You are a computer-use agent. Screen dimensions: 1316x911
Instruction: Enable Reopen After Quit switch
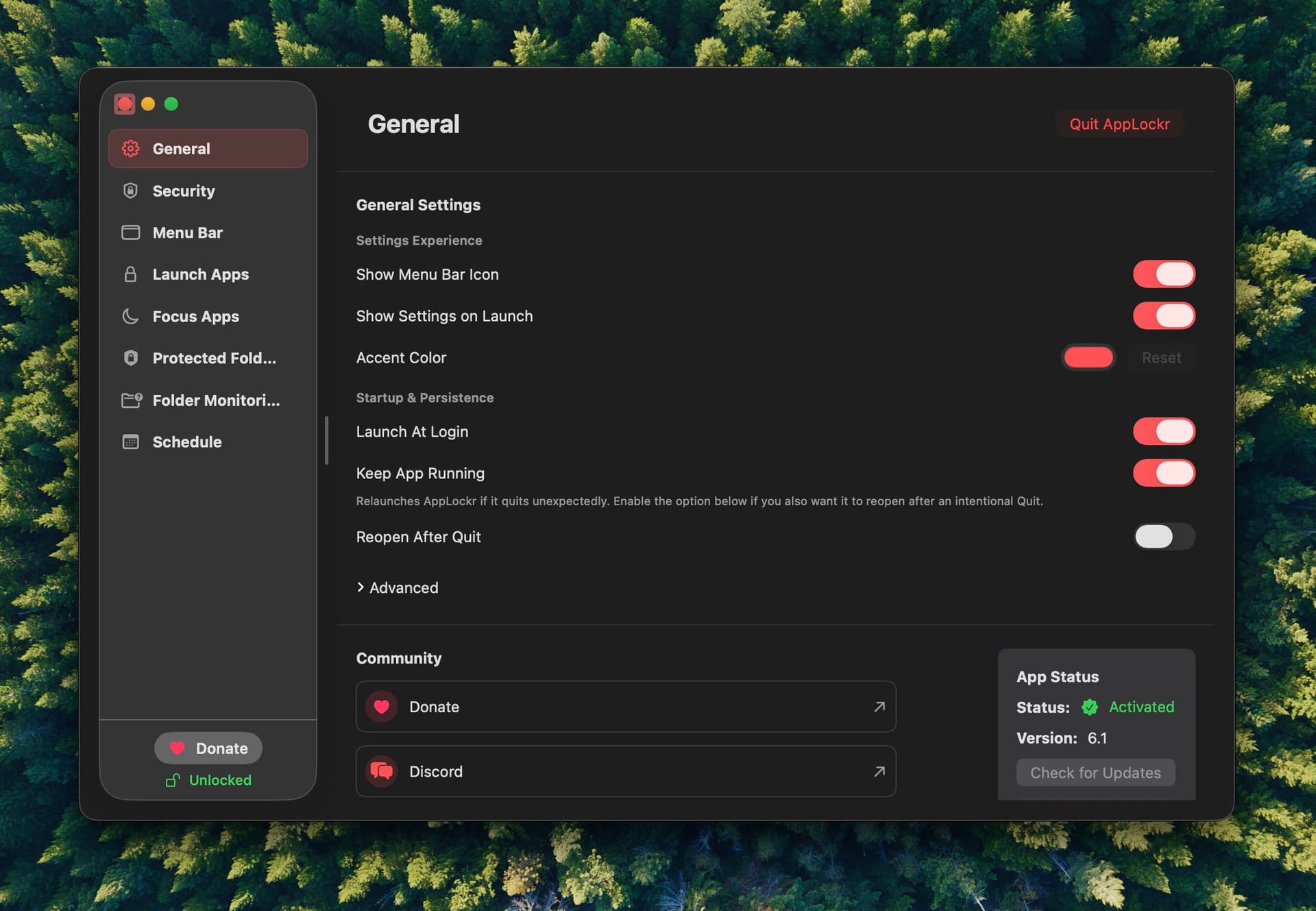[x=1164, y=536]
